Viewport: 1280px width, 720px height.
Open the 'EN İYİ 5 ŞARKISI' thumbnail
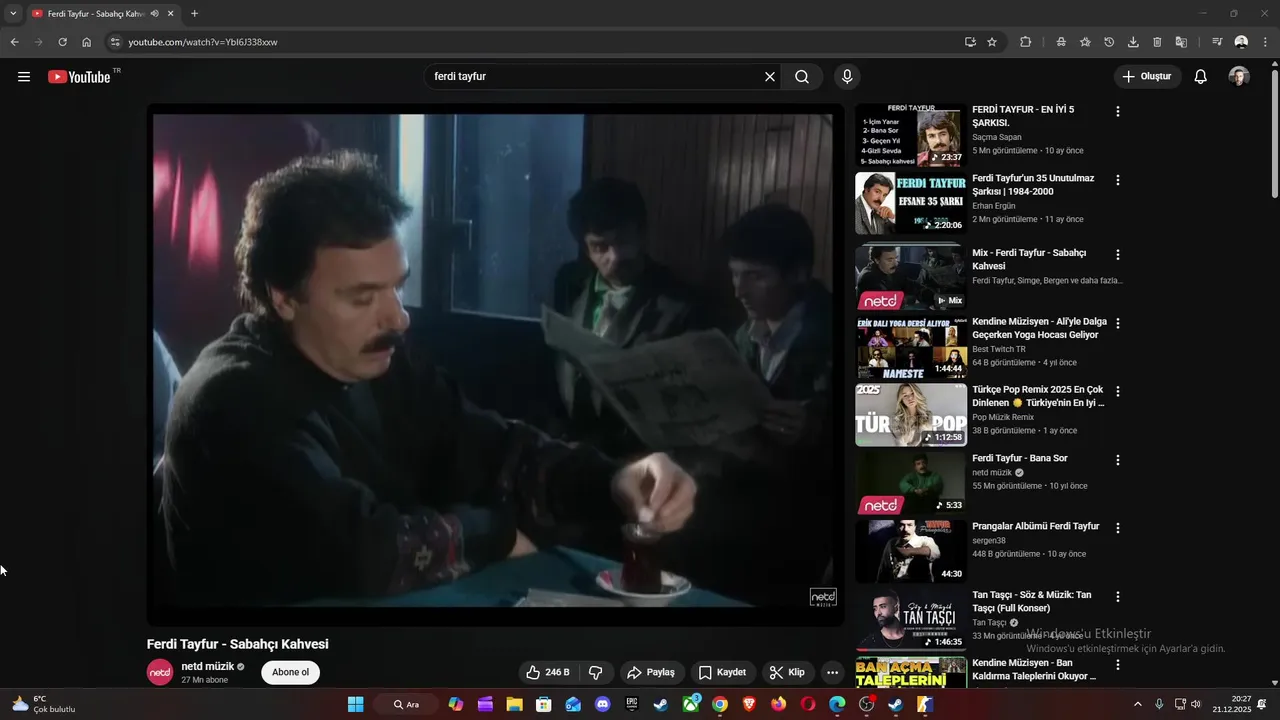[910, 135]
